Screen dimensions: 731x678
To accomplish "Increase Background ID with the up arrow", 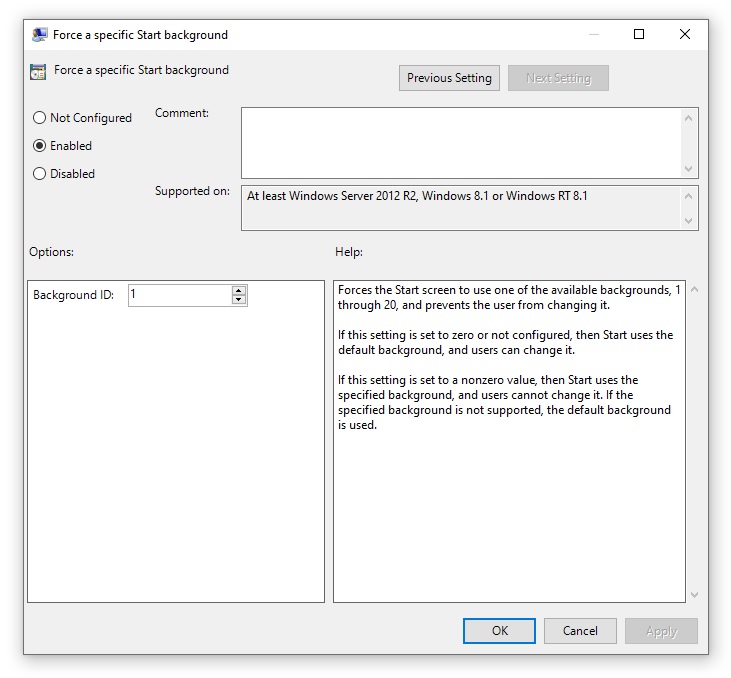I will tap(238, 291).
